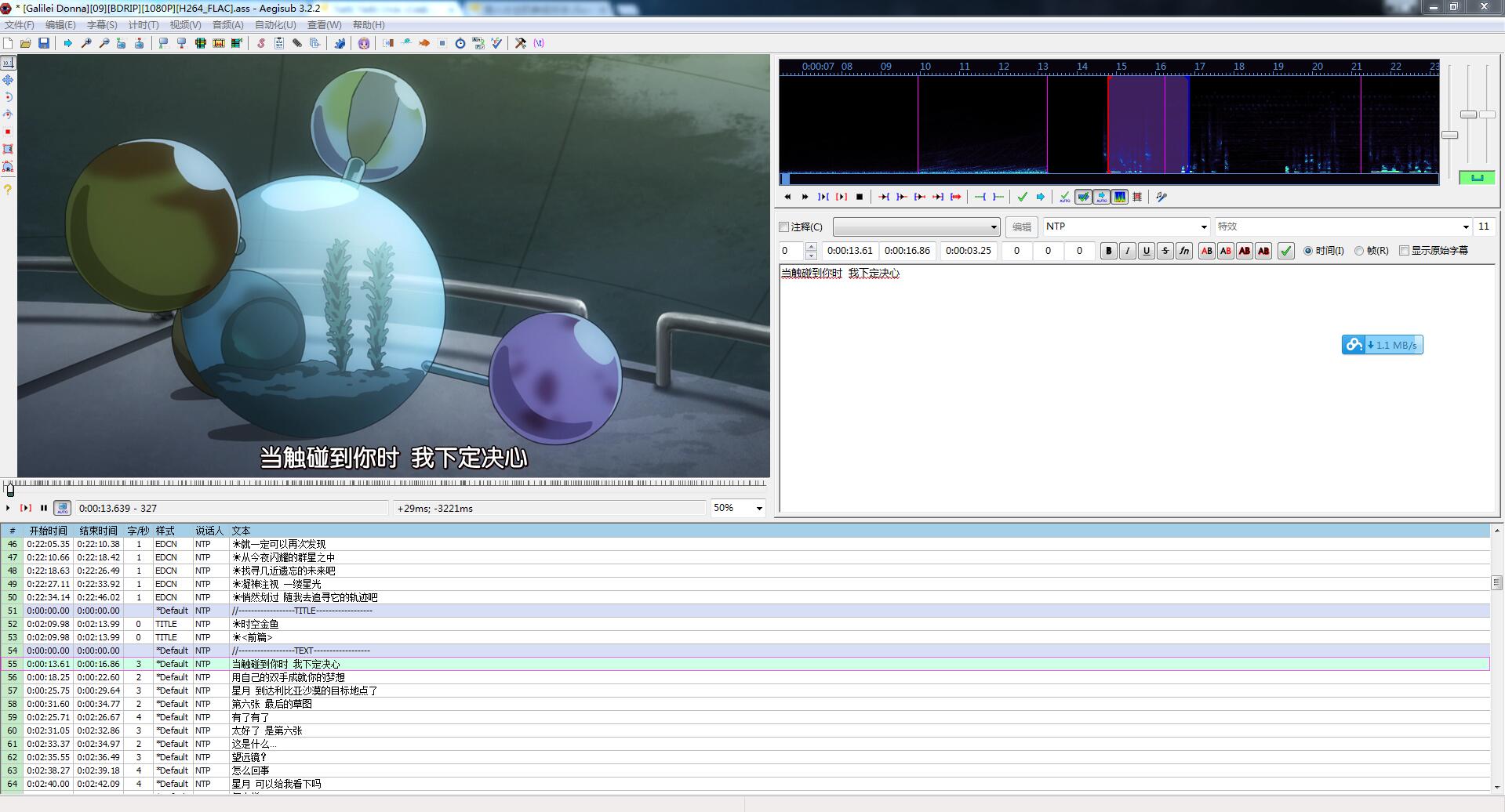The image size is (1505, 812).
Task: Toggle karaoke mode microphone icon
Action: [x=1161, y=197]
